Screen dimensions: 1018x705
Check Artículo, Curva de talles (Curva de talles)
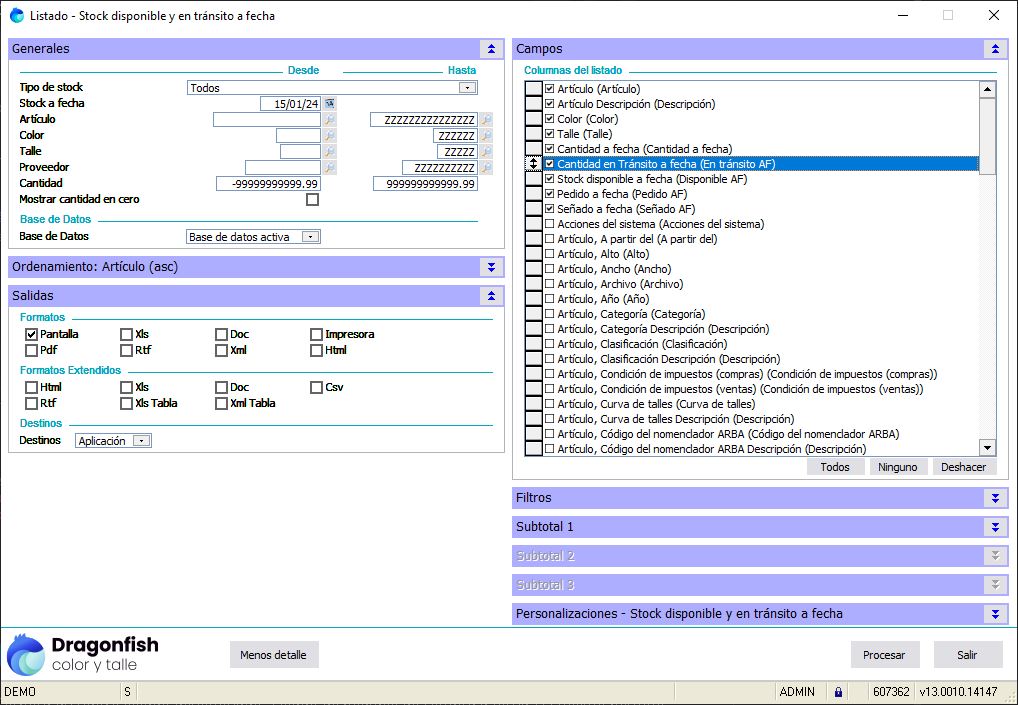(550, 404)
